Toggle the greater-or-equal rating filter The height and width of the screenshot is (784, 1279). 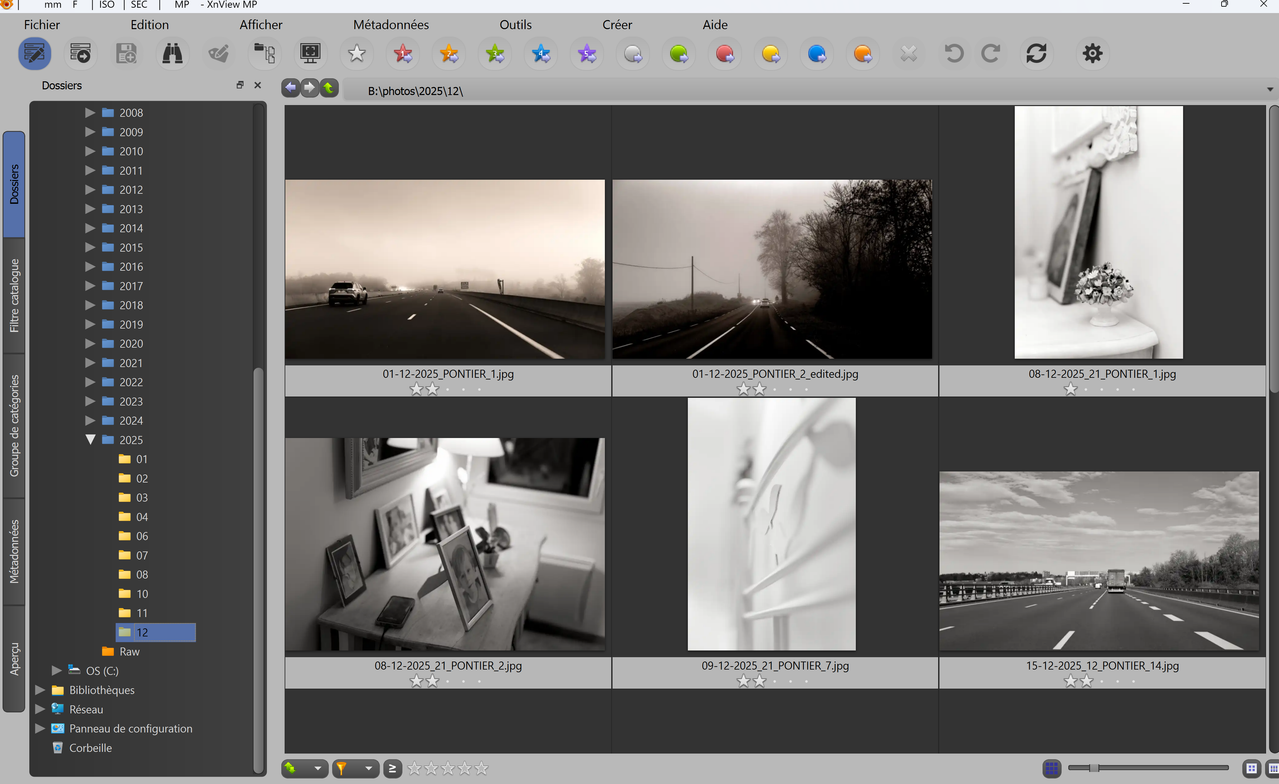coord(393,768)
